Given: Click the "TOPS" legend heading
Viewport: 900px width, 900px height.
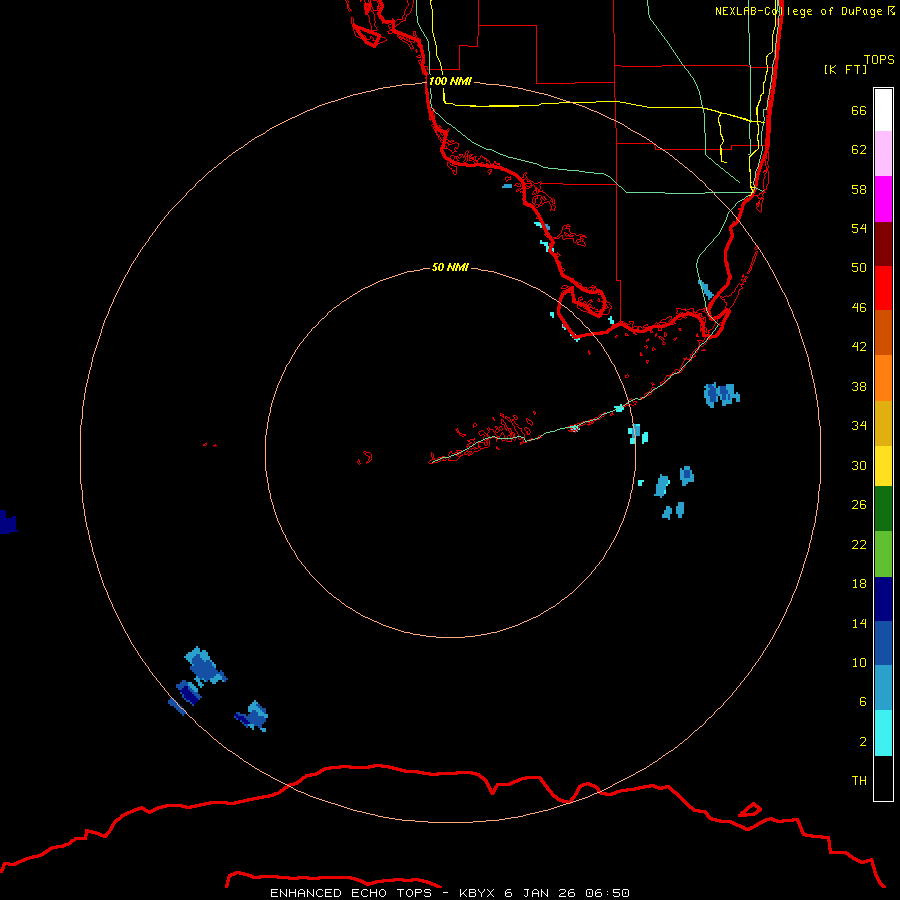Looking at the screenshot, I should tap(879, 60).
